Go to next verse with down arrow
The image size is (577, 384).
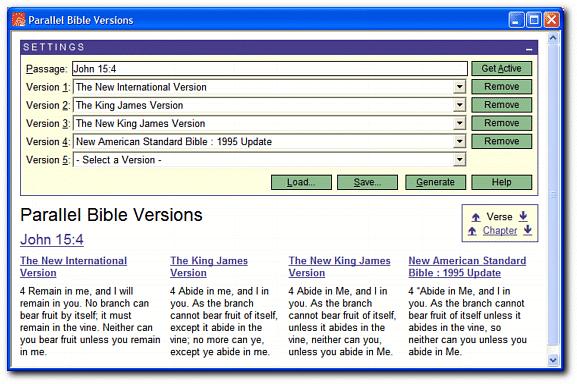(523, 216)
